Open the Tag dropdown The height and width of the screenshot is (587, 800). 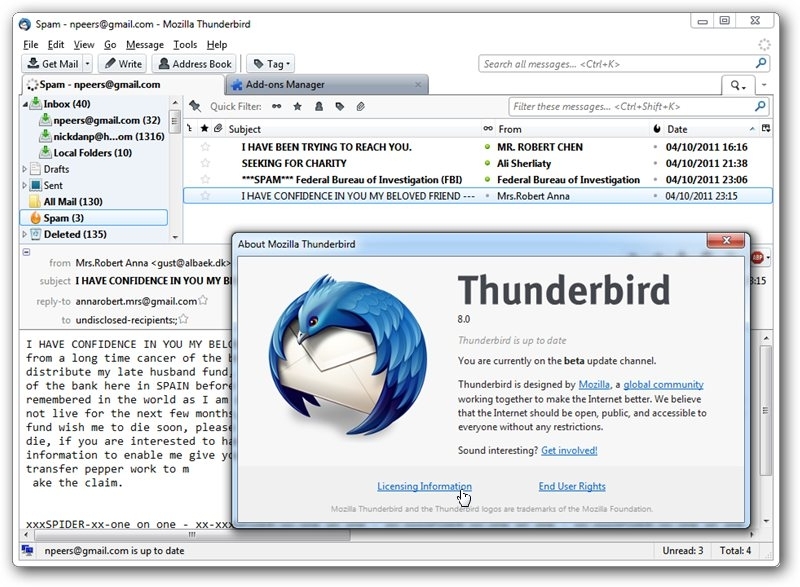[x=271, y=64]
